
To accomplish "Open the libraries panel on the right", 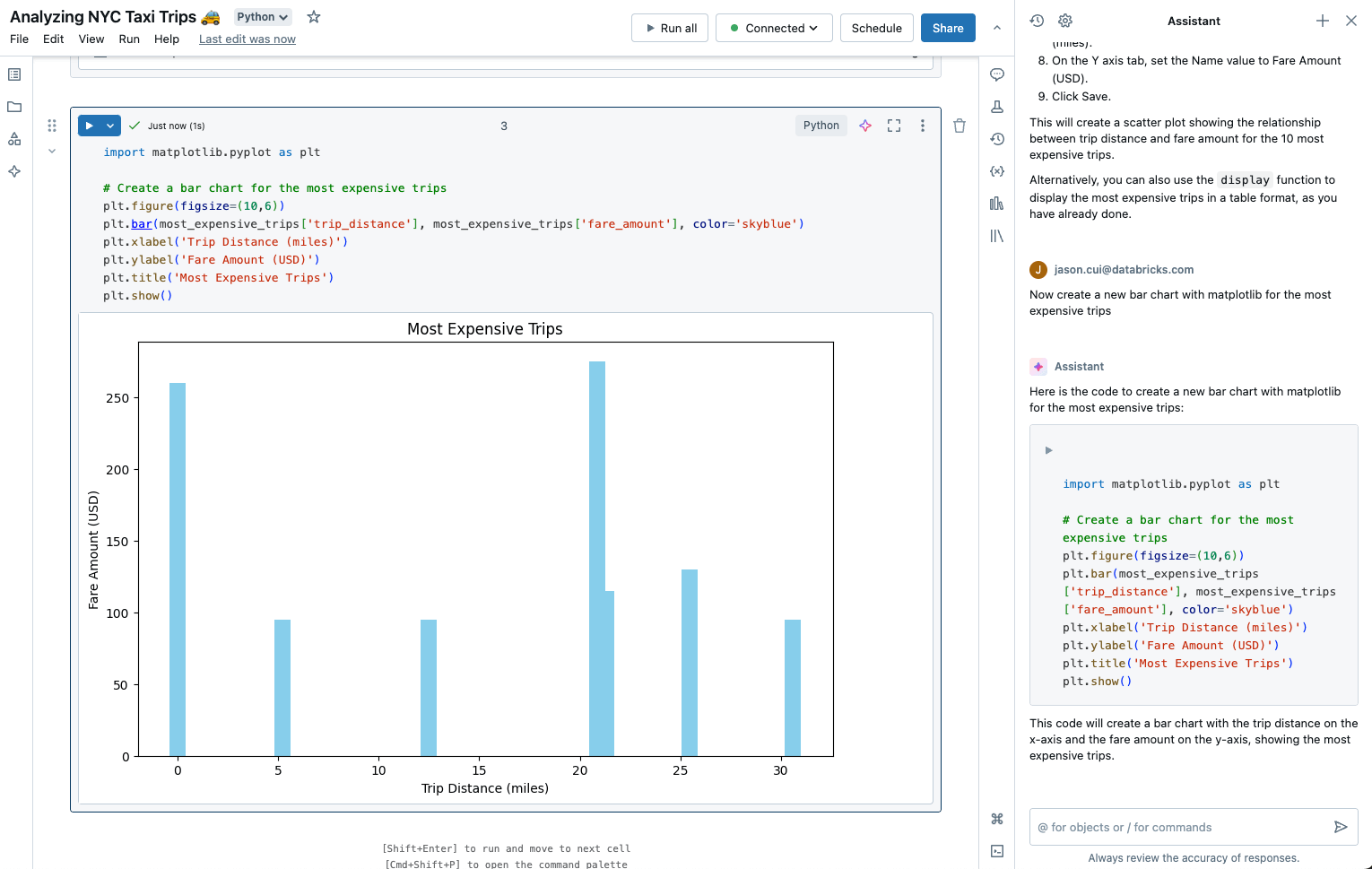I will pyautogui.click(x=997, y=236).
